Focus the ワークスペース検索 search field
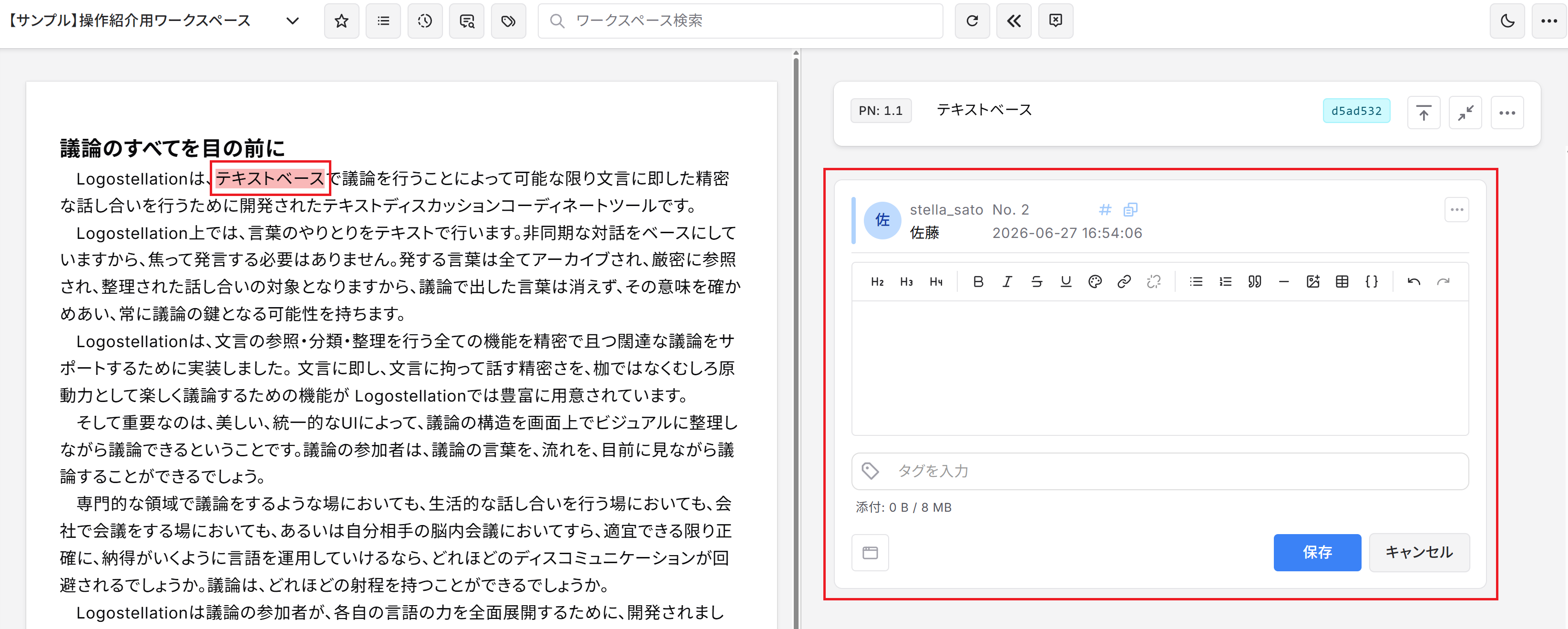 pyautogui.click(x=740, y=21)
